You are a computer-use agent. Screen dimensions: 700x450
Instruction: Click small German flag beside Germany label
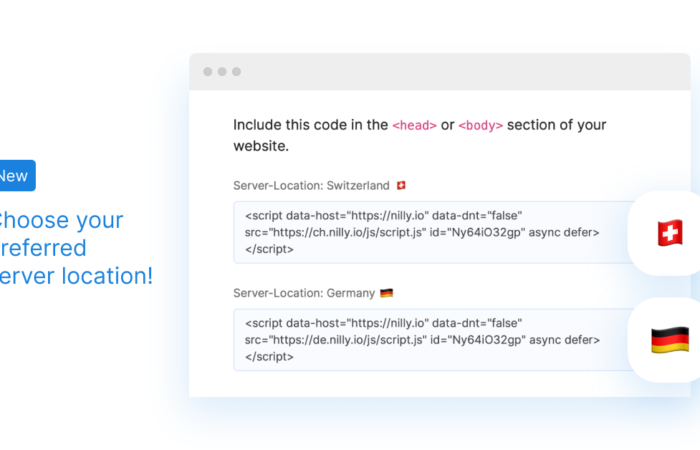coord(387,293)
